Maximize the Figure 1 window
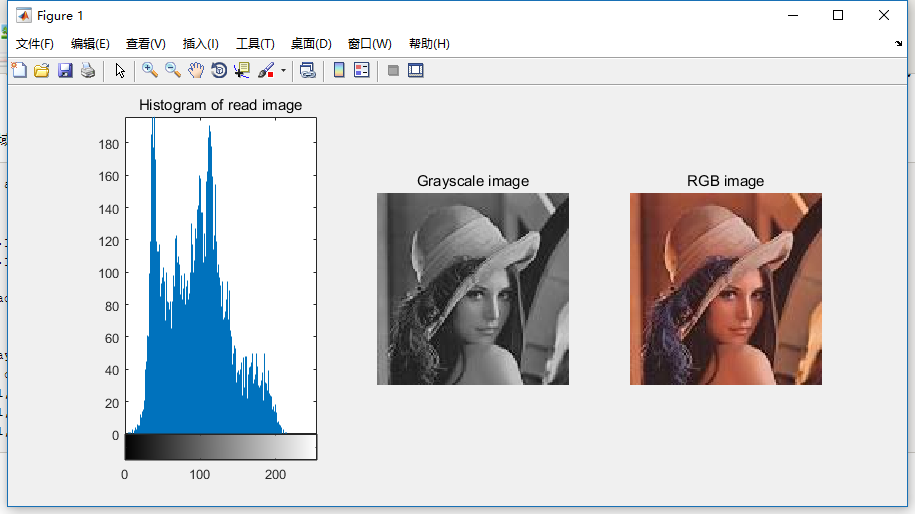This screenshot has width=915, height=514. tap(838, 15)
